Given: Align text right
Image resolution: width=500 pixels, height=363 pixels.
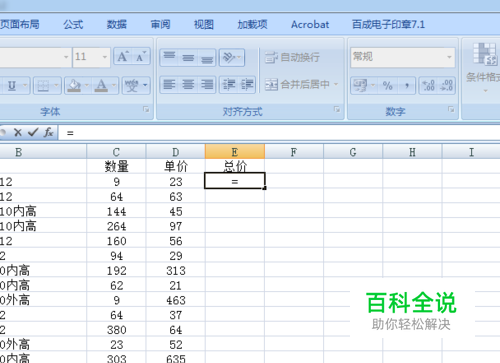Looking at the screenshot, I should 207,85.
